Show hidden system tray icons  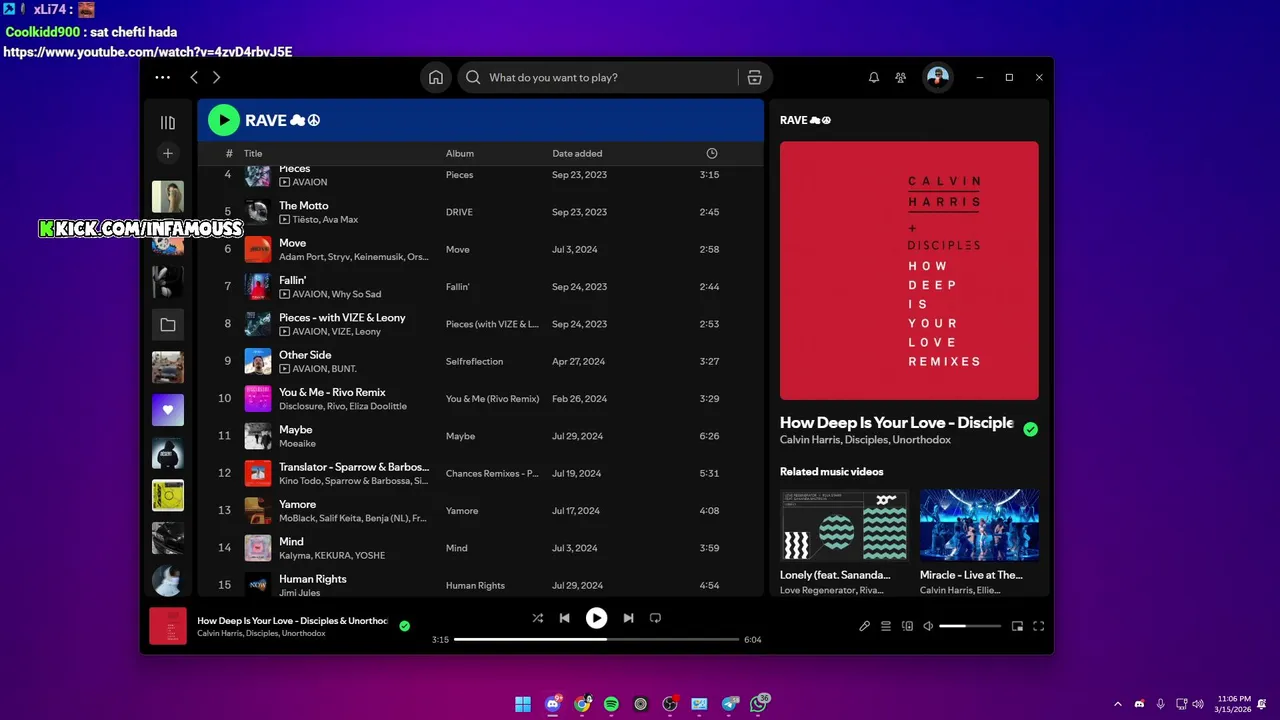1118,704
